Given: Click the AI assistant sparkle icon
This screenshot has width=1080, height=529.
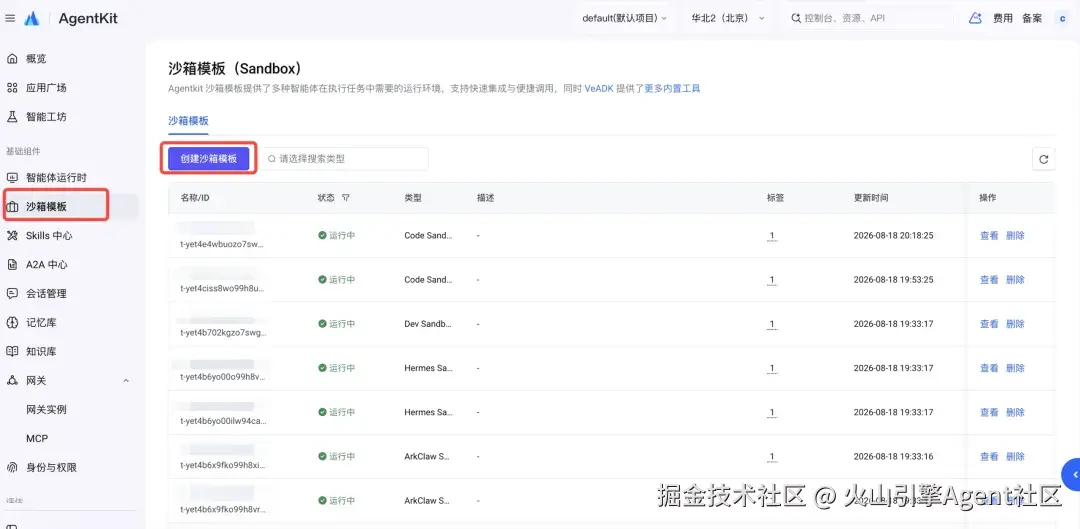Looking at the screenshot, I should (x=975, y=19).
